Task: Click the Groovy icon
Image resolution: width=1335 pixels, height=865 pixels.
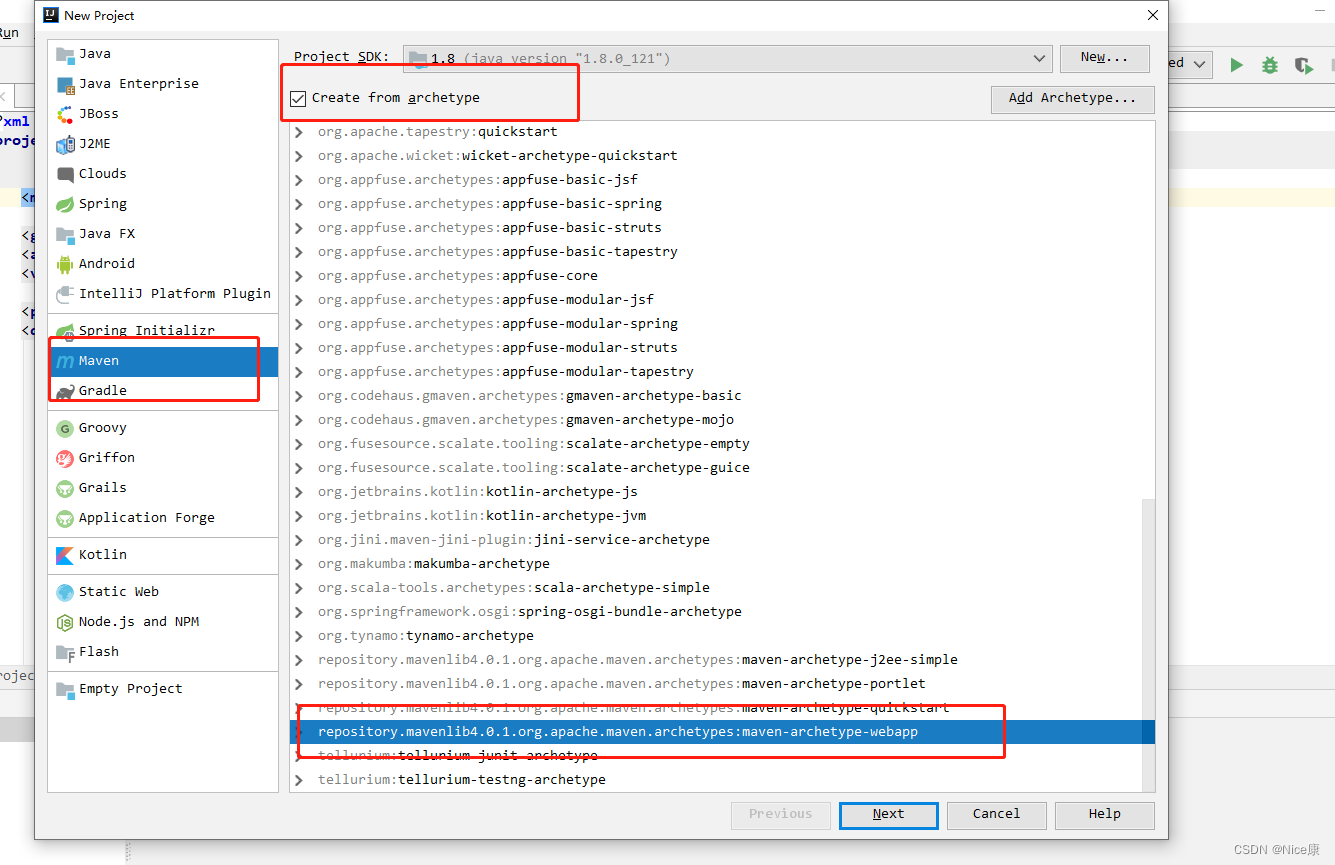Action: (65, 428)
